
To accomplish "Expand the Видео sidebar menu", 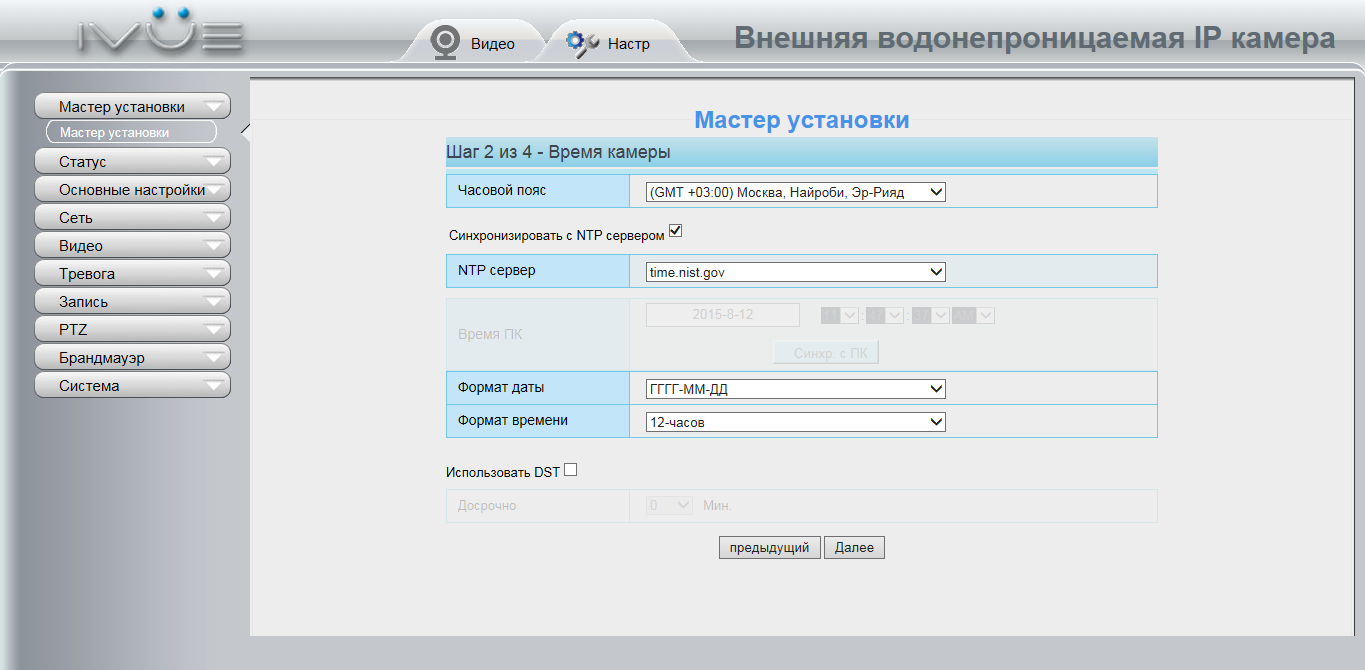I will pyautogui.click(x=132, y=245).
